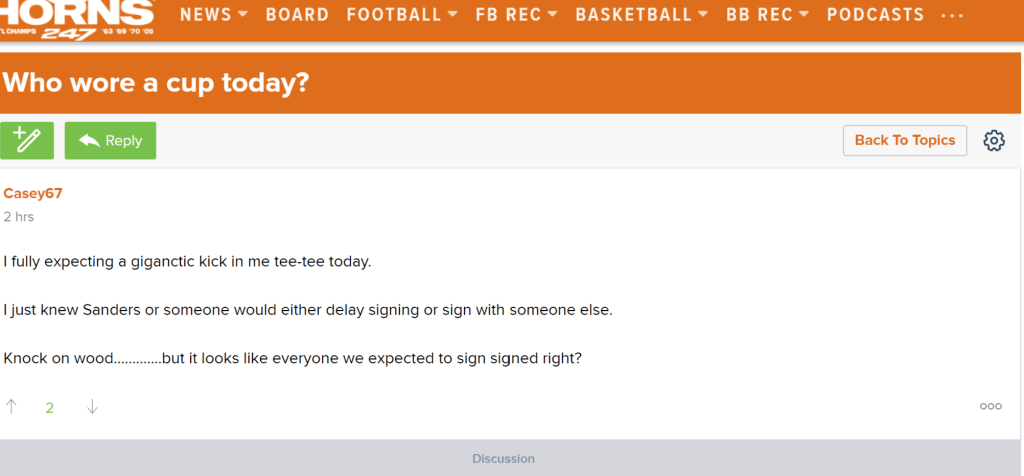Upvote the post by Casey67

click(x=12, y=406)
